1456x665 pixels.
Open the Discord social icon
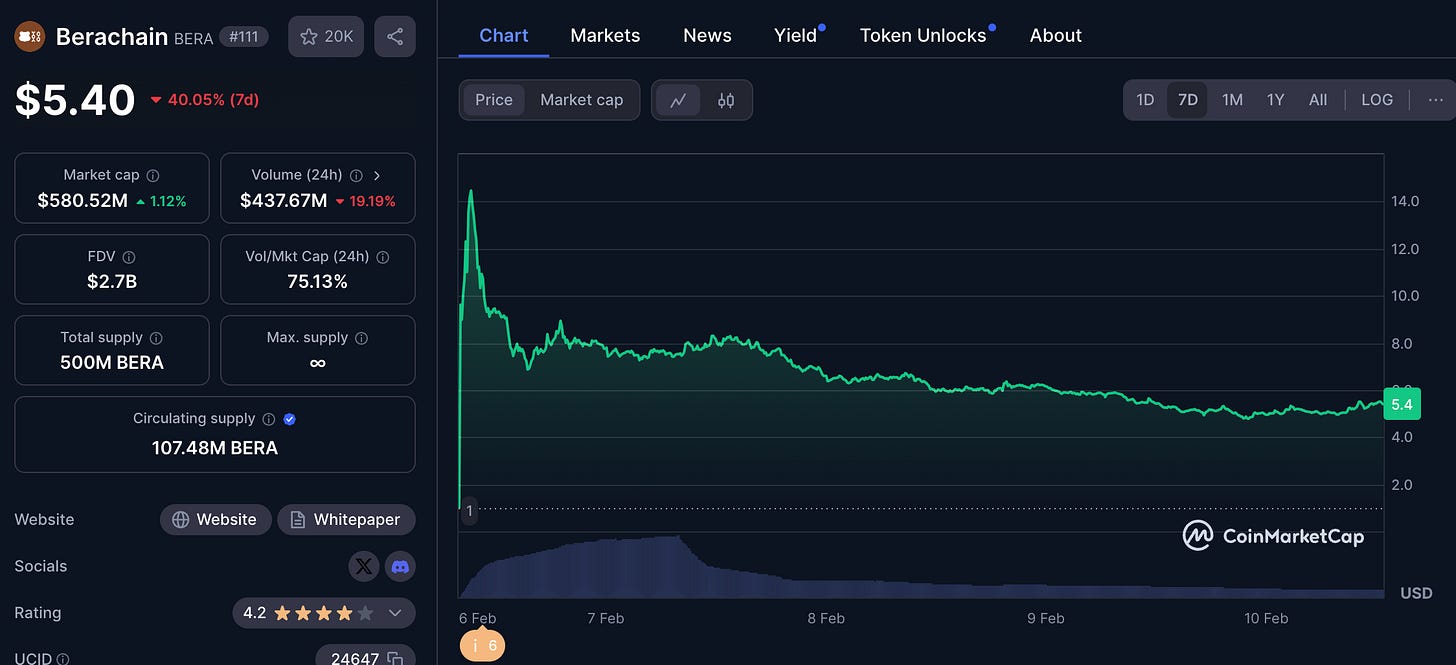400,567
